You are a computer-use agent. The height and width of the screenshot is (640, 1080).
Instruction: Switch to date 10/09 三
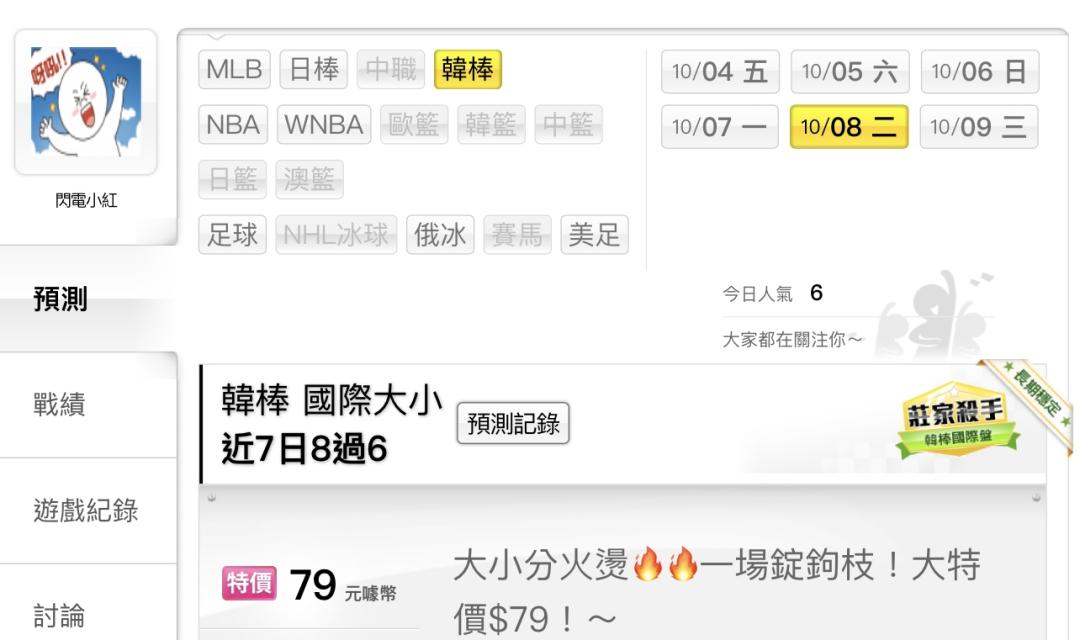pos(979,127)
